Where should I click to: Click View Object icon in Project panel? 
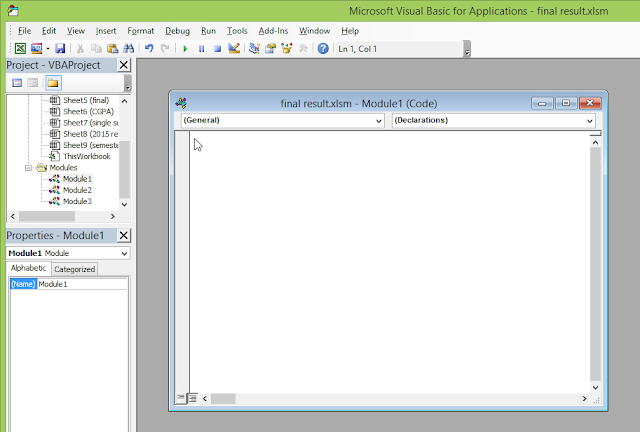33,83
